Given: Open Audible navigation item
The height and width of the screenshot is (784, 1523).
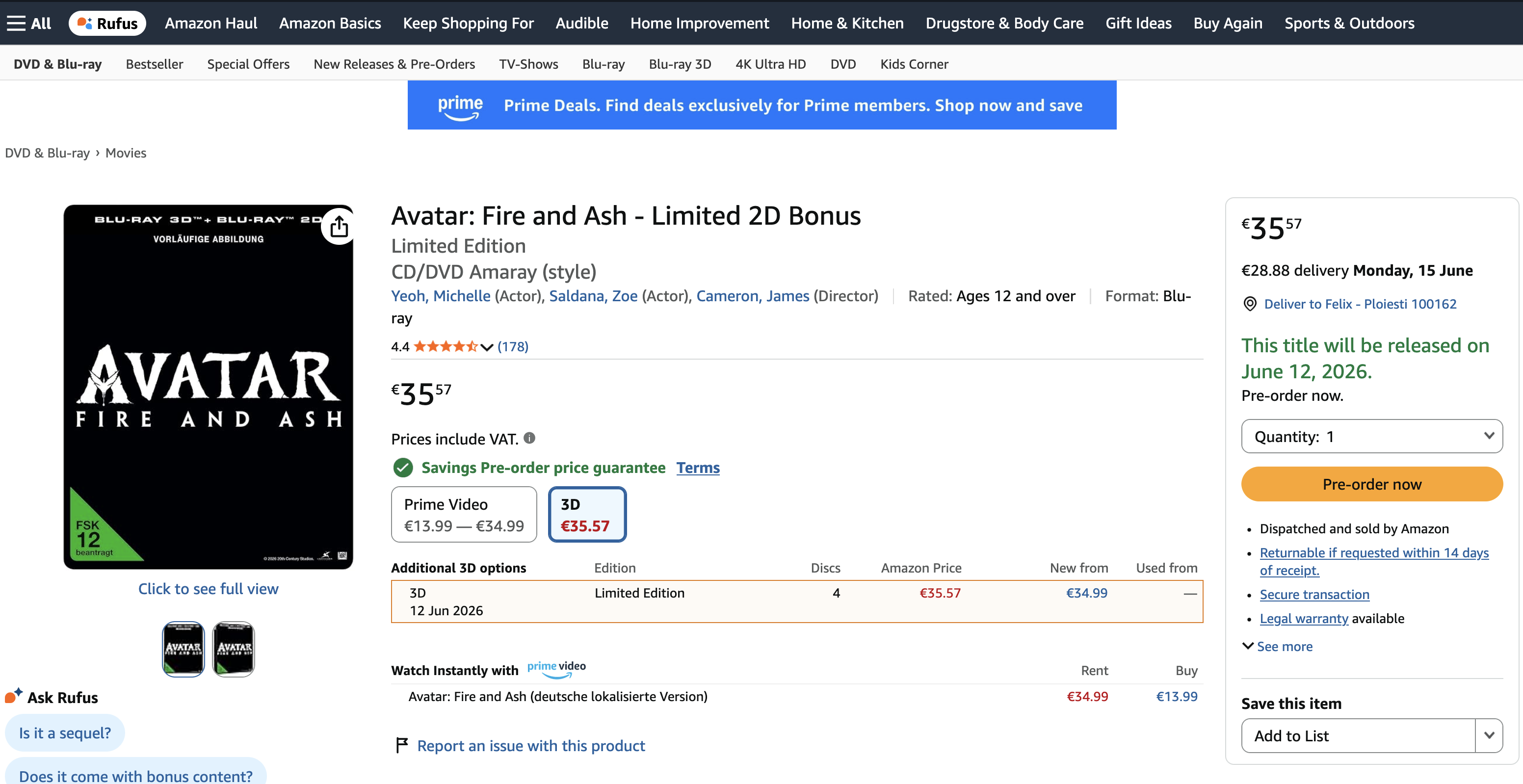Looking at the screenshot, I should (582, 23).
